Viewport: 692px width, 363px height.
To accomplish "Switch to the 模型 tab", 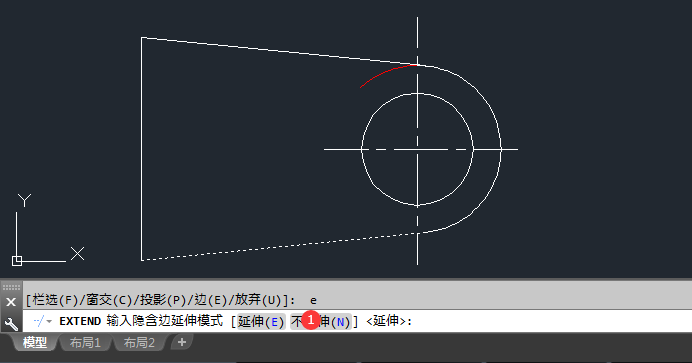I will tap(35, 342).
